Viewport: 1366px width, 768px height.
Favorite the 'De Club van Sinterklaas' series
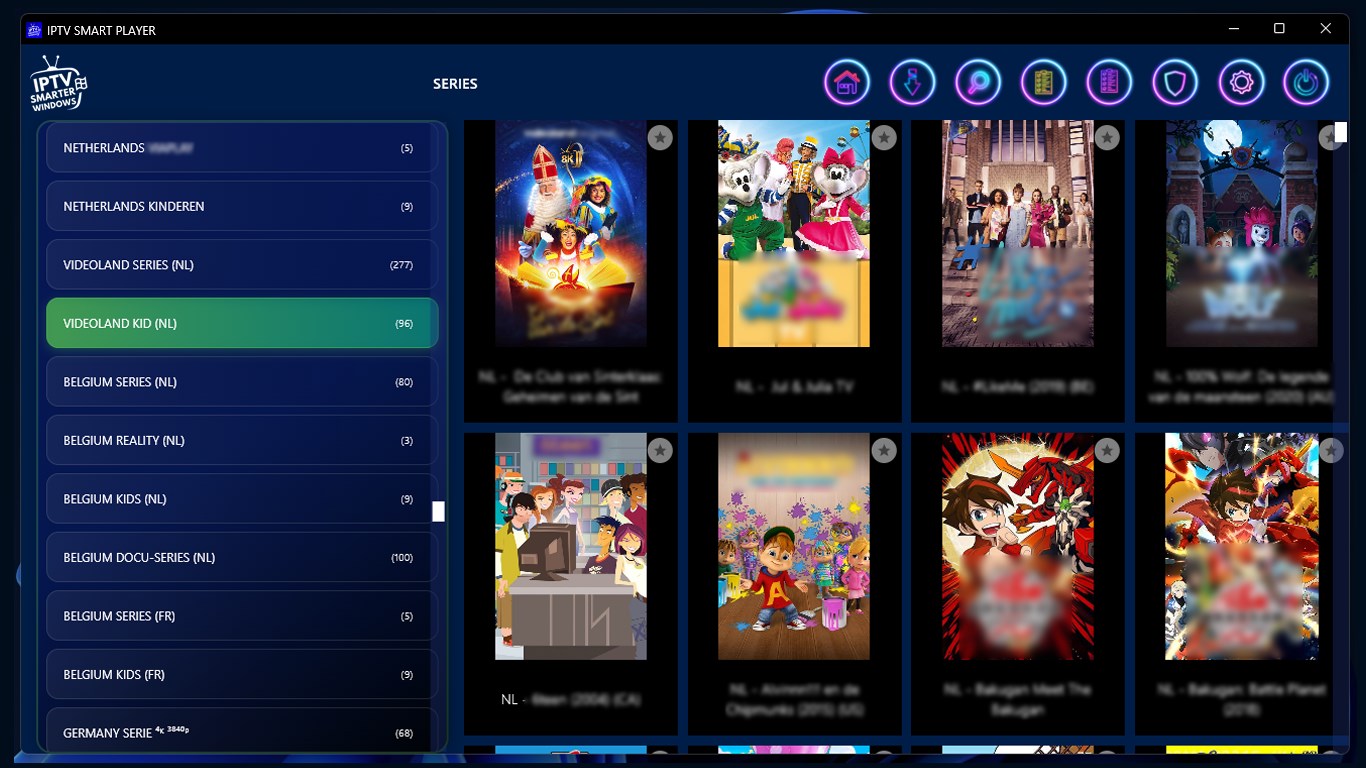tap(659, 137)
